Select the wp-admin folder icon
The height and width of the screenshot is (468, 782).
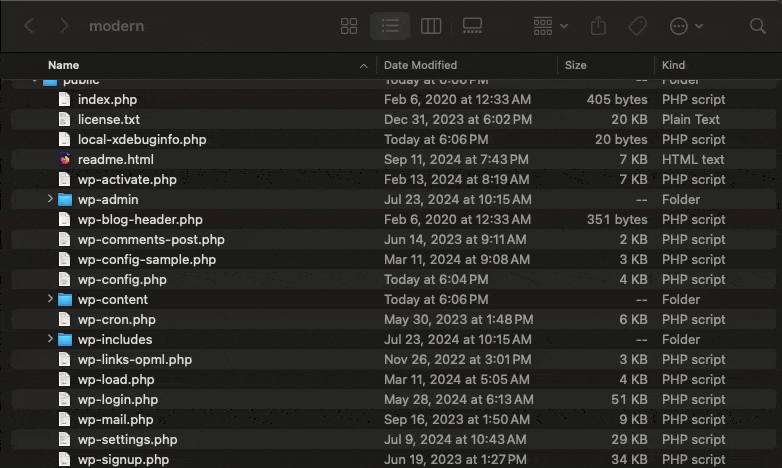tap(65, 200)
